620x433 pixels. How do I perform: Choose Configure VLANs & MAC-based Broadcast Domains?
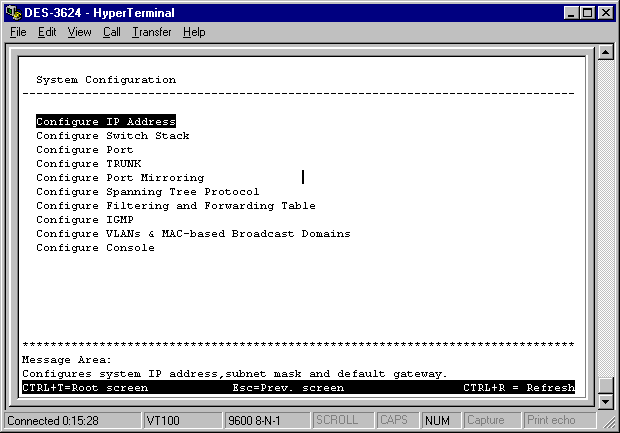pos(193,234)
